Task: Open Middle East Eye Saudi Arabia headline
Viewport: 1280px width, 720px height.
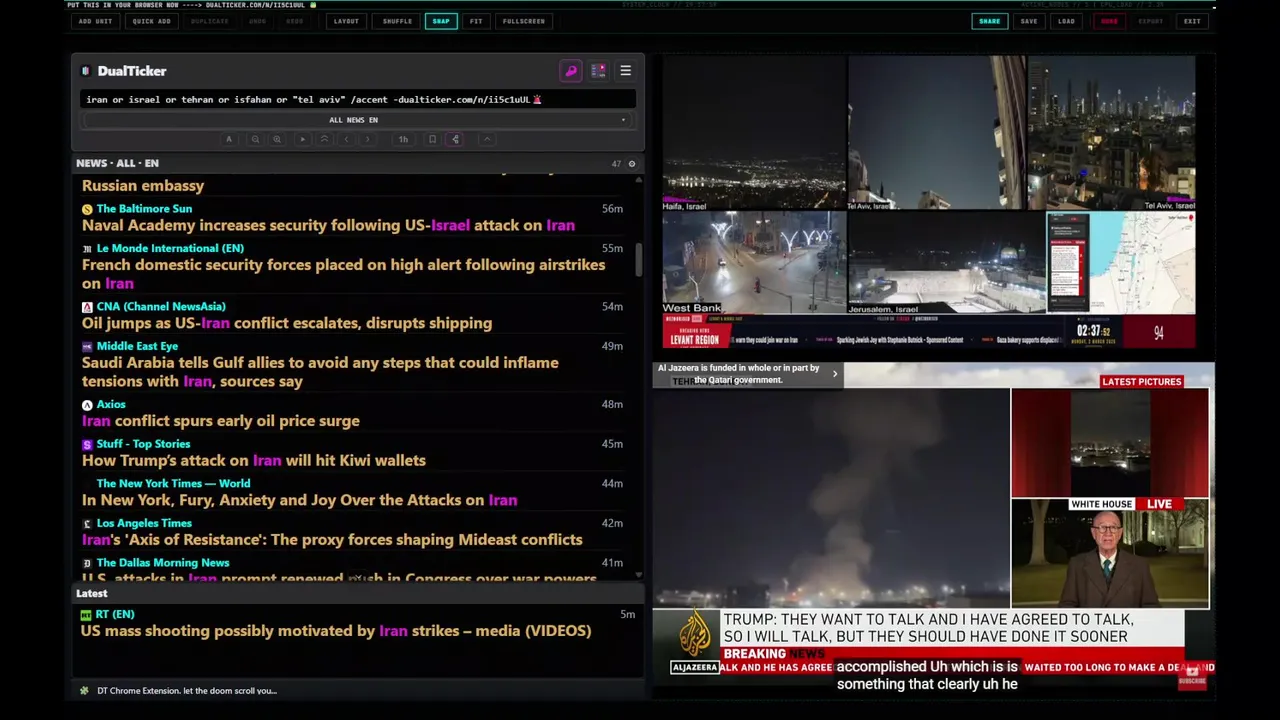Action: tap(320, 372)
